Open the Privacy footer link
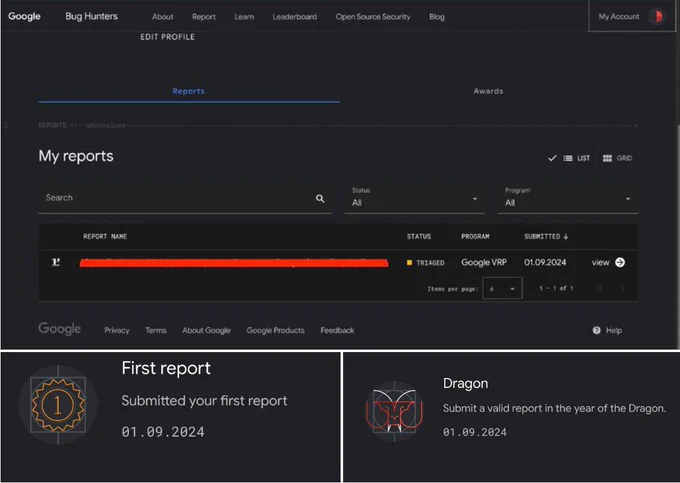Viewport: 680px width, 483px height. coord(117,330)
